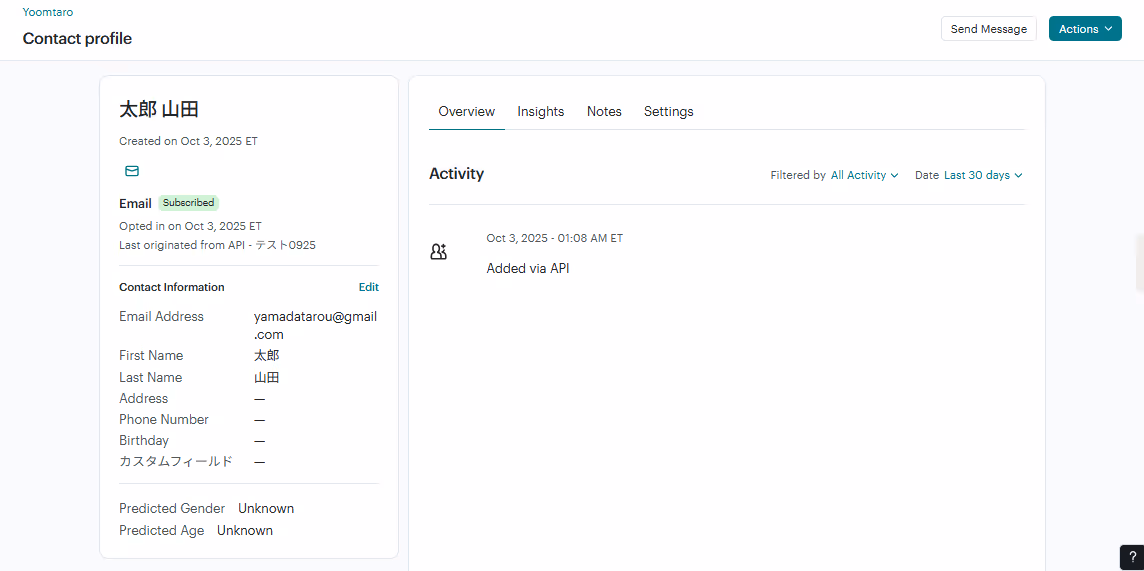Click the カスタムフィールド label
The width and height of the screenshot is (1144, 571).
tap(176, 462)
